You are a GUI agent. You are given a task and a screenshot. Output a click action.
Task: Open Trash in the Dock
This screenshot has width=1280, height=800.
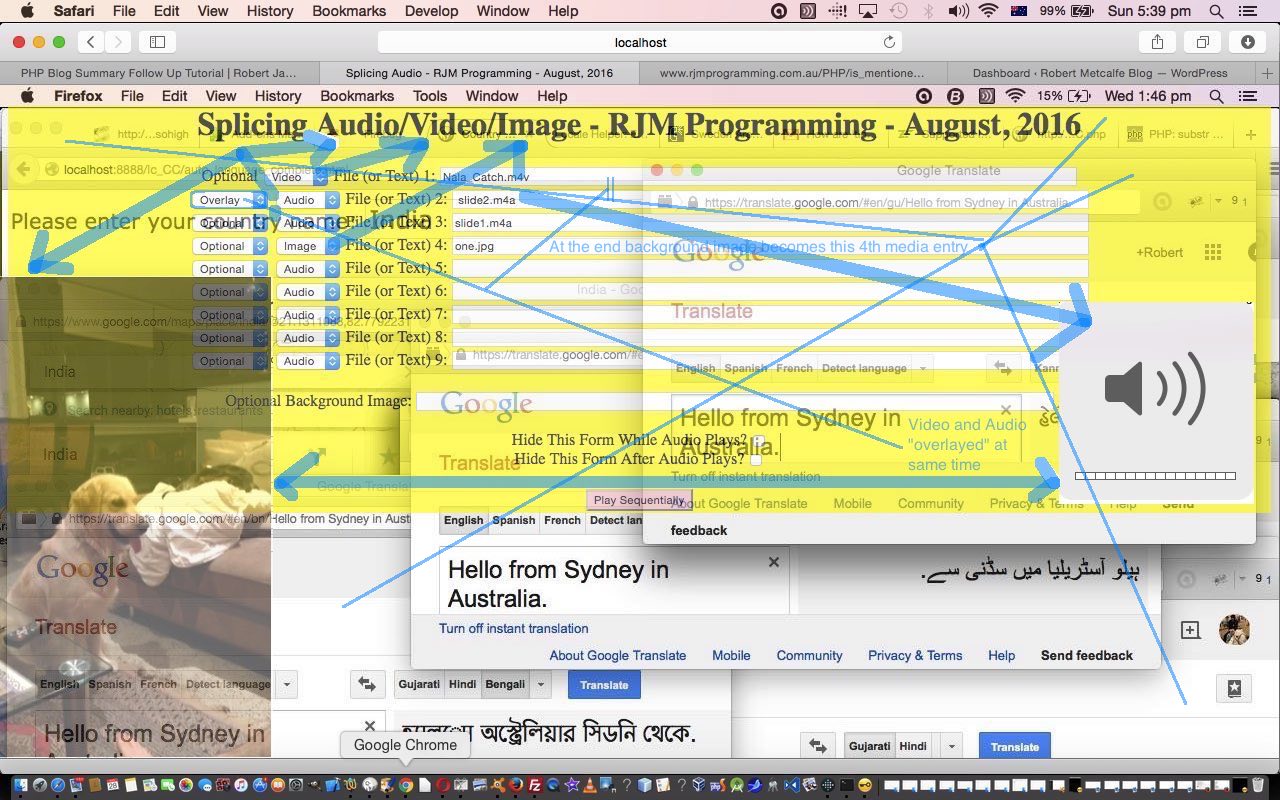tap(1258, 786)
